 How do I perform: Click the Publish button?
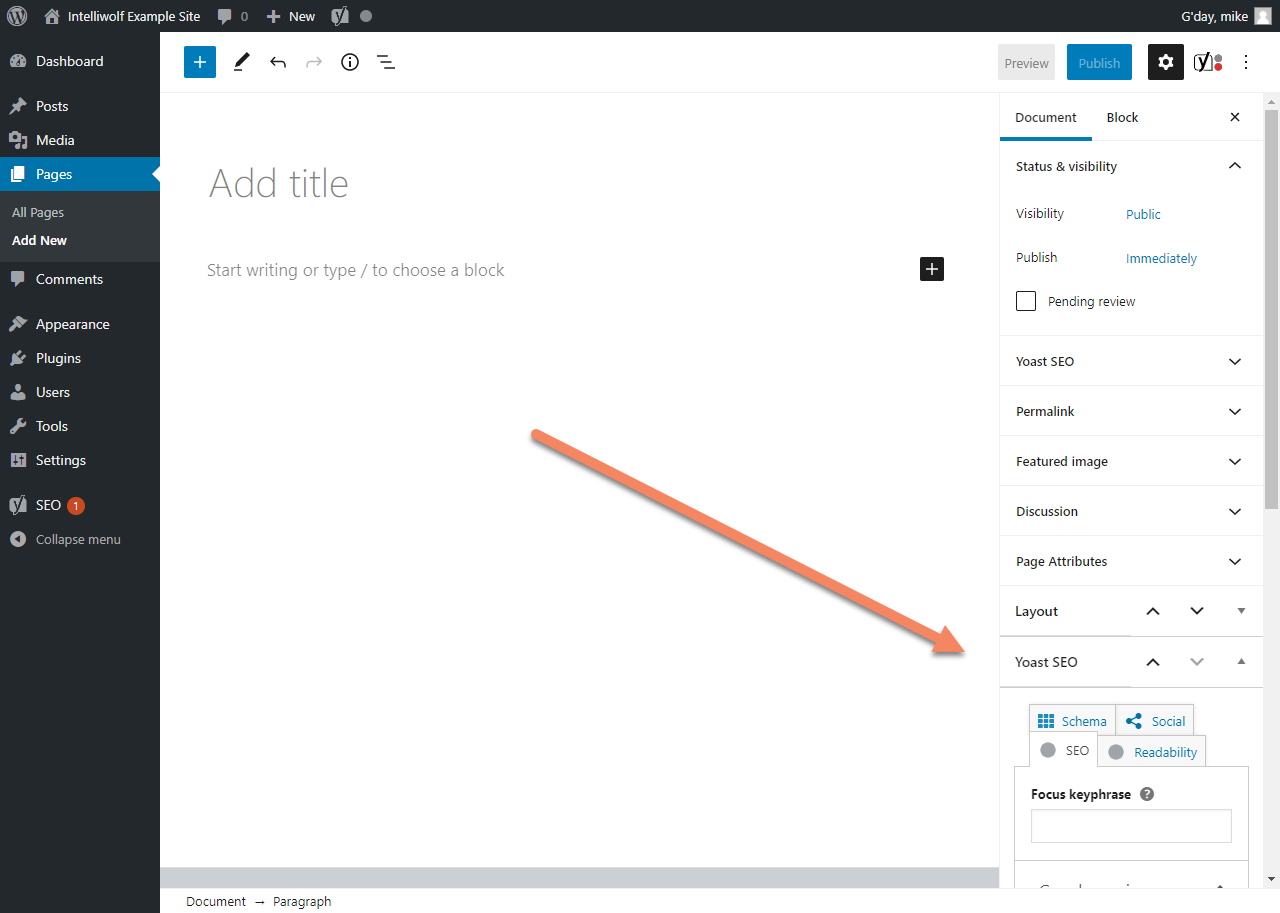pyautogui.click(x=1099, y=62)
